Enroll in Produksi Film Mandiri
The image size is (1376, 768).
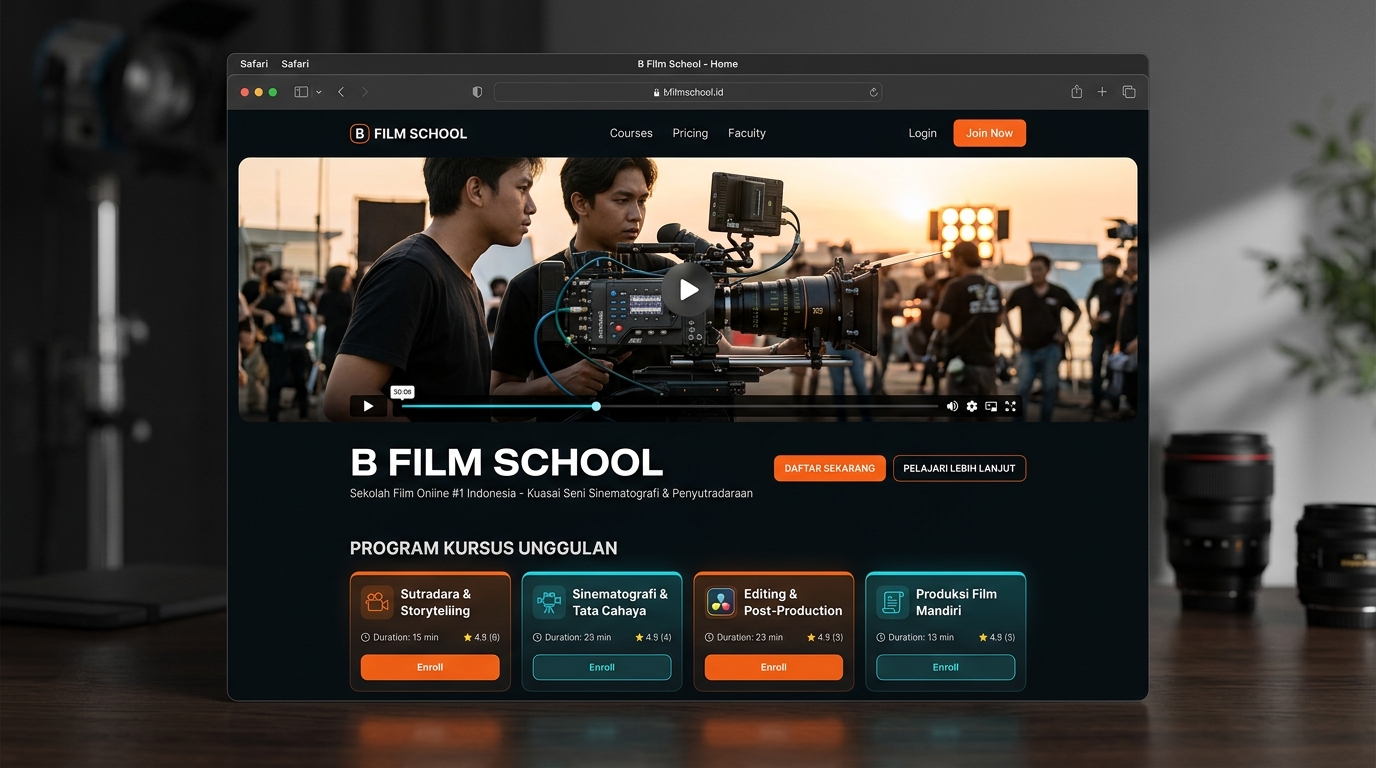pos(946,667)
